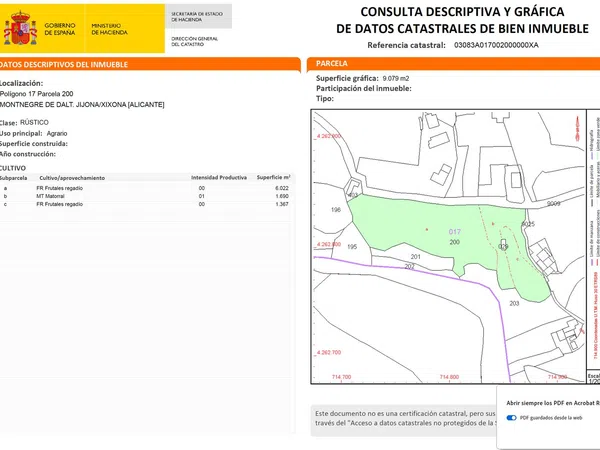Click the 'Superficie m²' column header
This screenshot has width=600, height=450.
(x=274, y=178)
